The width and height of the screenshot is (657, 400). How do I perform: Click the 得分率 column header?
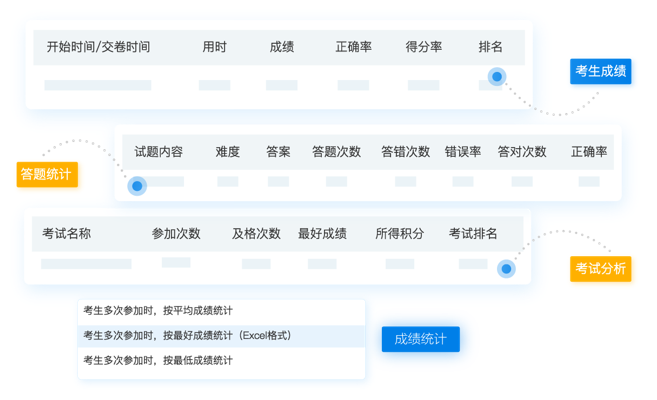point(423,47)
